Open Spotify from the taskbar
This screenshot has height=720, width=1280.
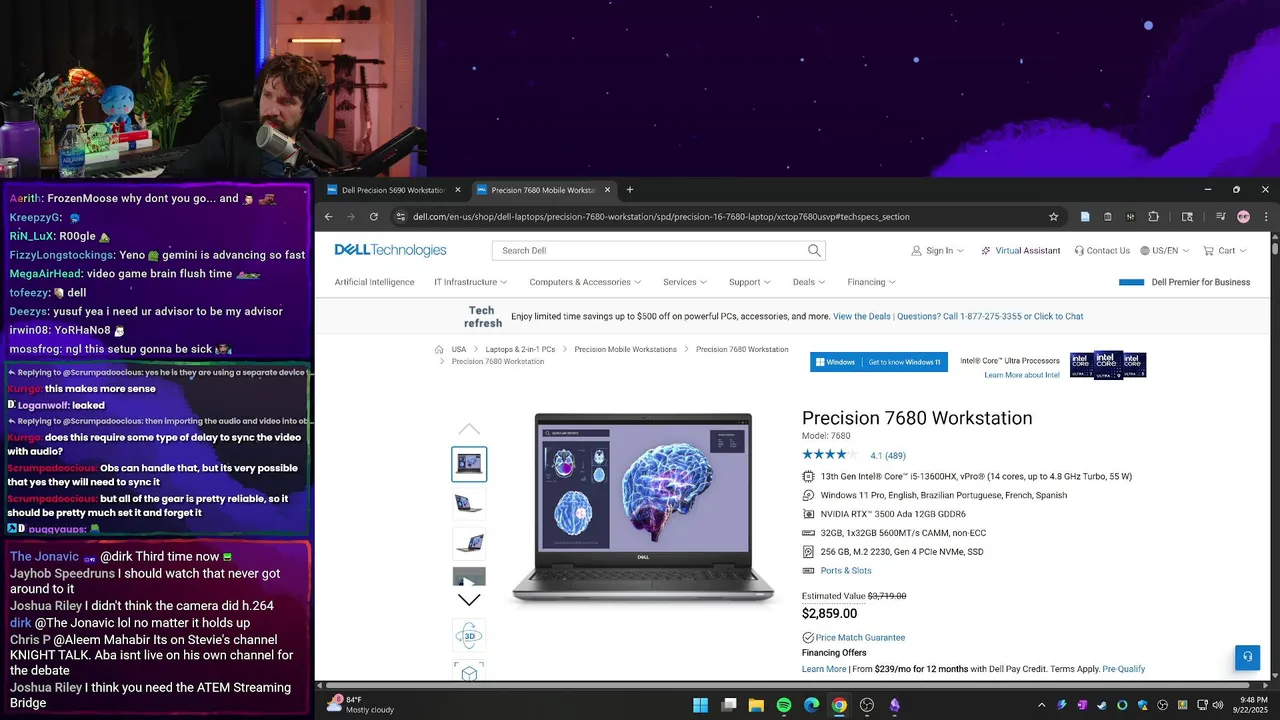click(784, 705)
